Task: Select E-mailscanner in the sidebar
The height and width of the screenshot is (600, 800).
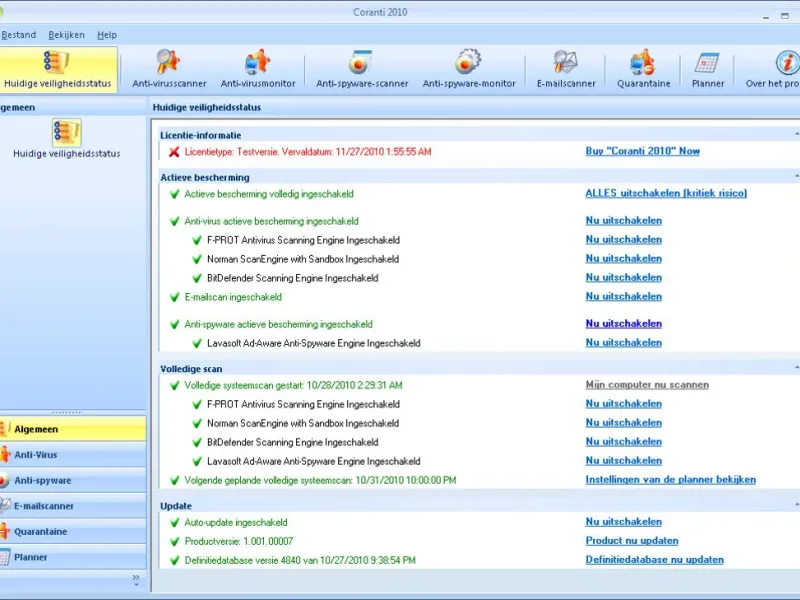Action: (x=73, y=506)
